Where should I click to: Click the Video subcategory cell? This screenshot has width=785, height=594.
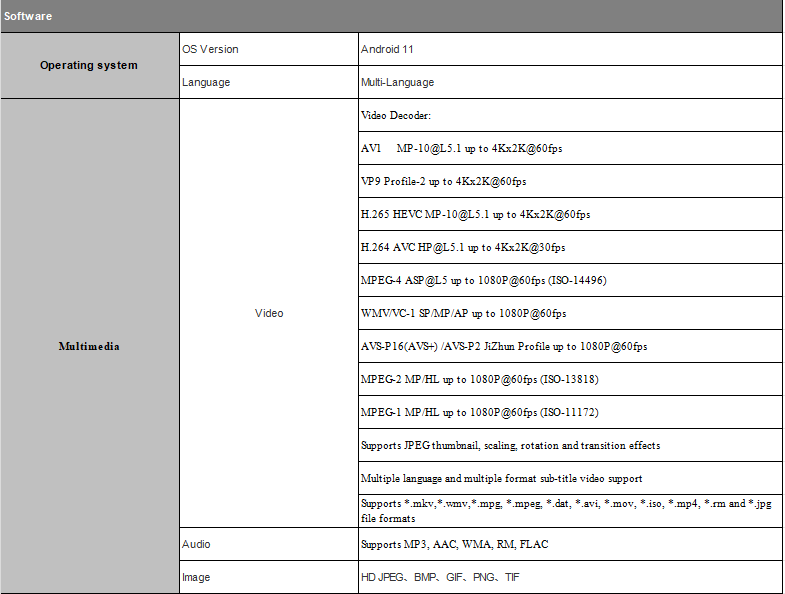pyautogui.click(x=269, y=313)
